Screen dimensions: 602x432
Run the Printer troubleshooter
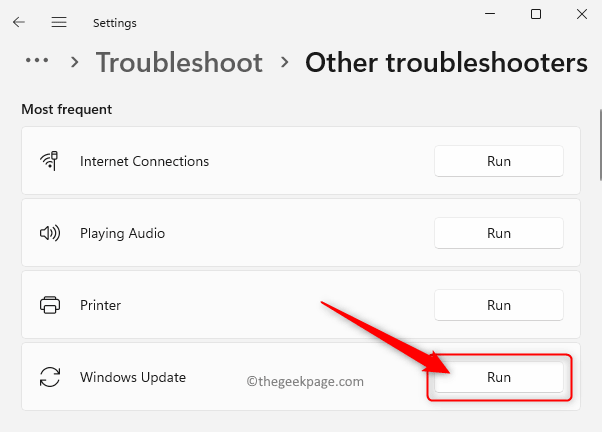[x=499, y=305]
